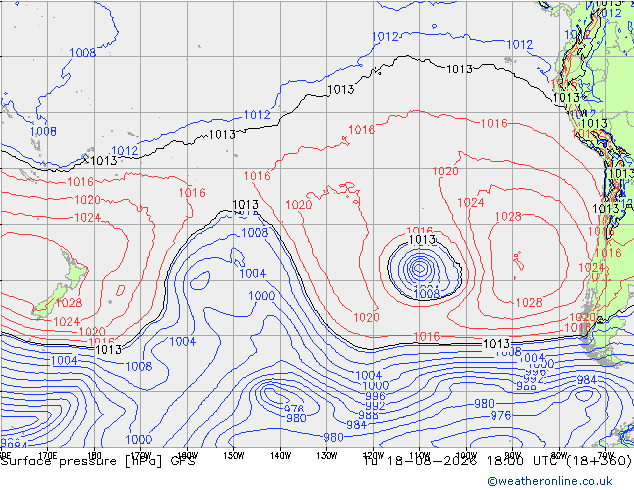Click the blue "996" label below "1000"
Viewport: 634px width, 490px height.
click(x=375, y=396)
